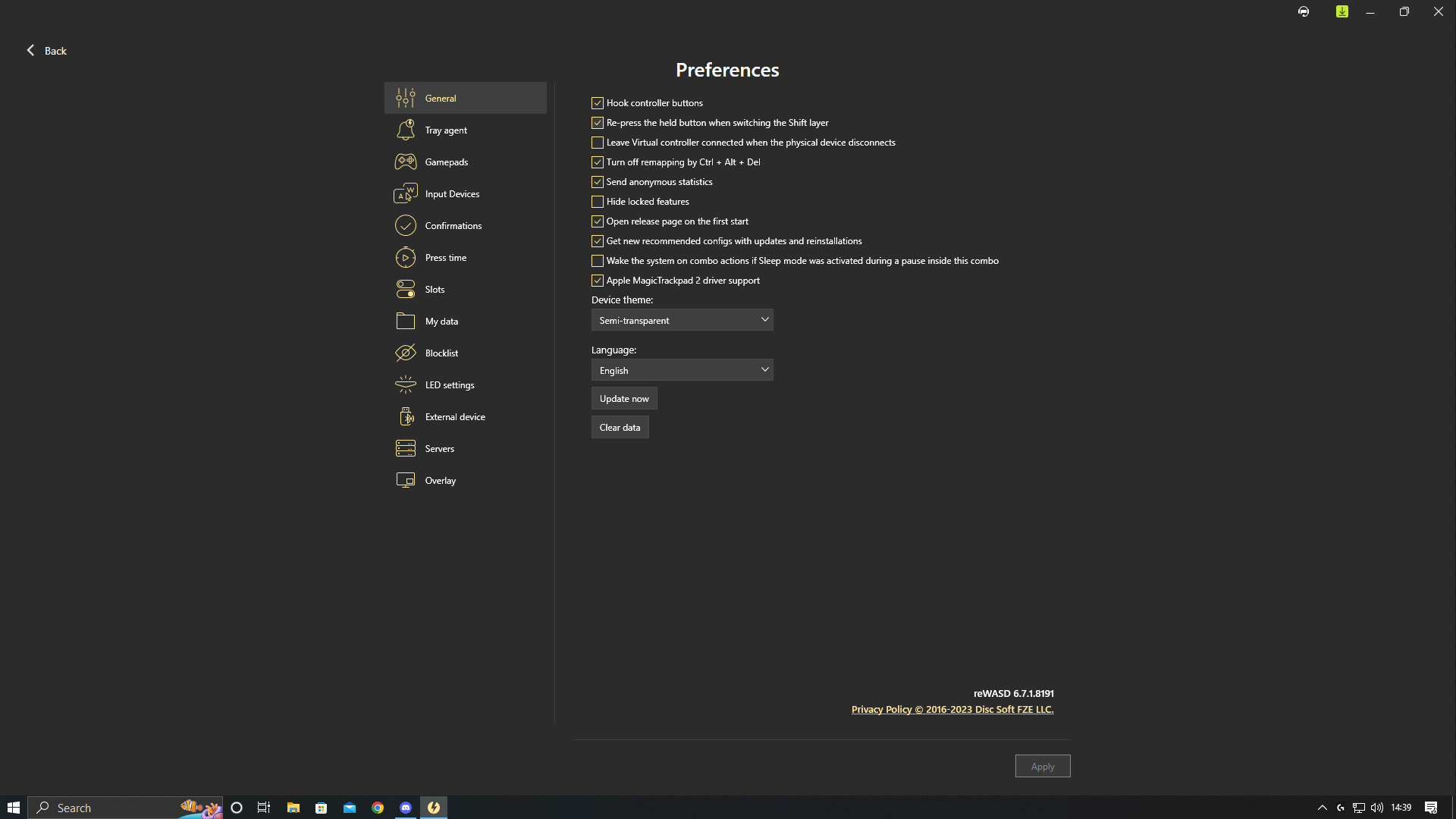Open the Gamepads settings icon

coord(406,162)
